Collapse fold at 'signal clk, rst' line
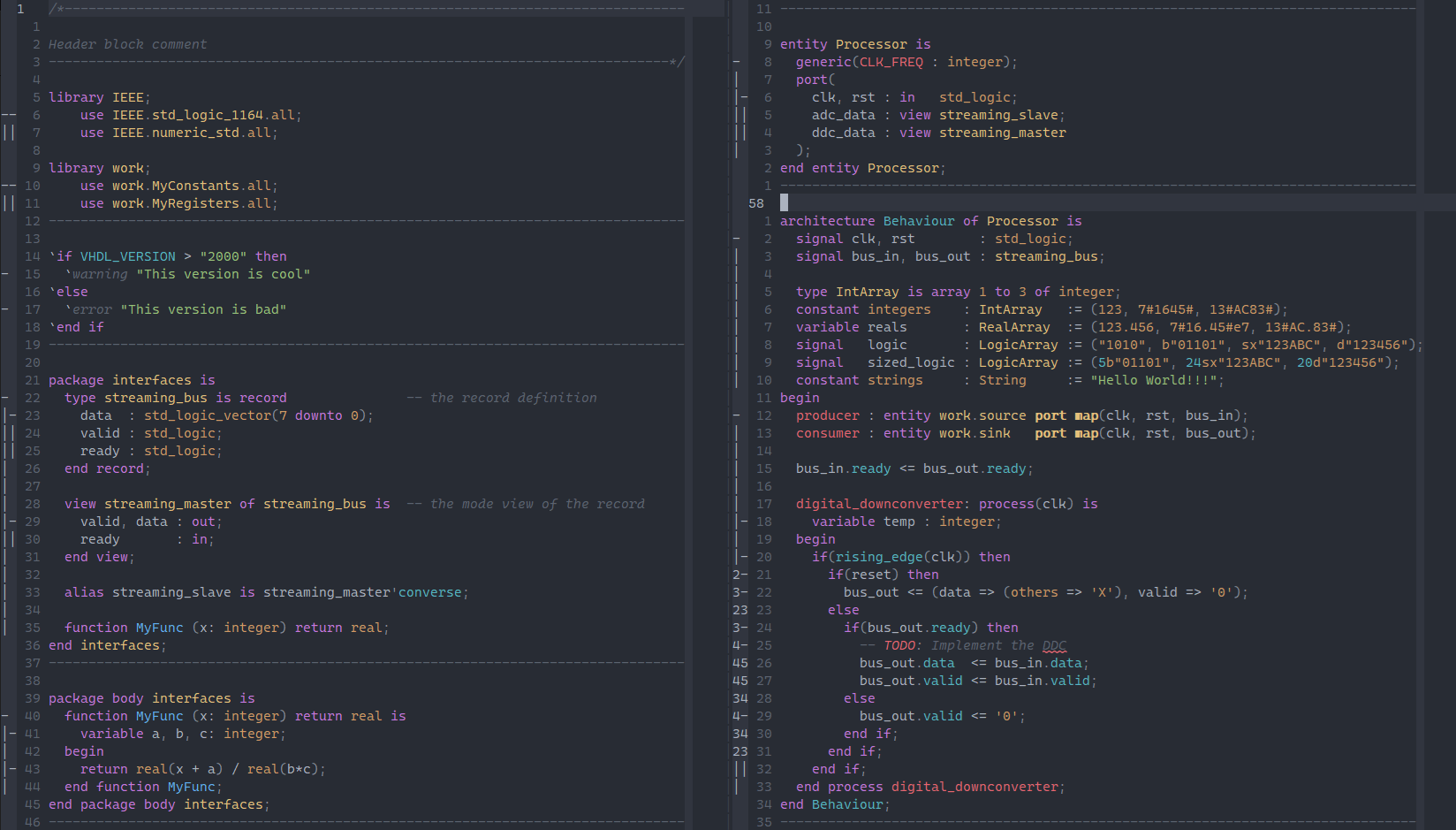This screenshot has height=830, width=1456. pos(737,239)
